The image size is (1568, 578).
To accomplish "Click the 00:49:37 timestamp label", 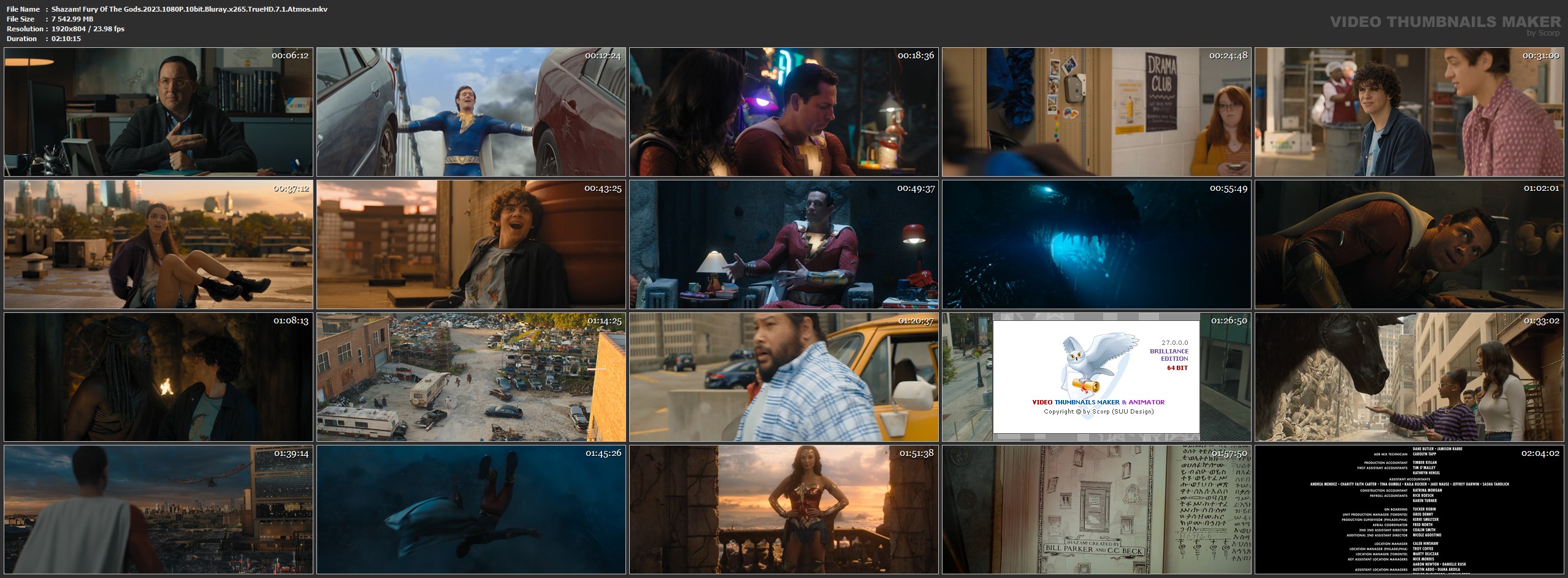I will pyautogui.click(x=916, y=188).
